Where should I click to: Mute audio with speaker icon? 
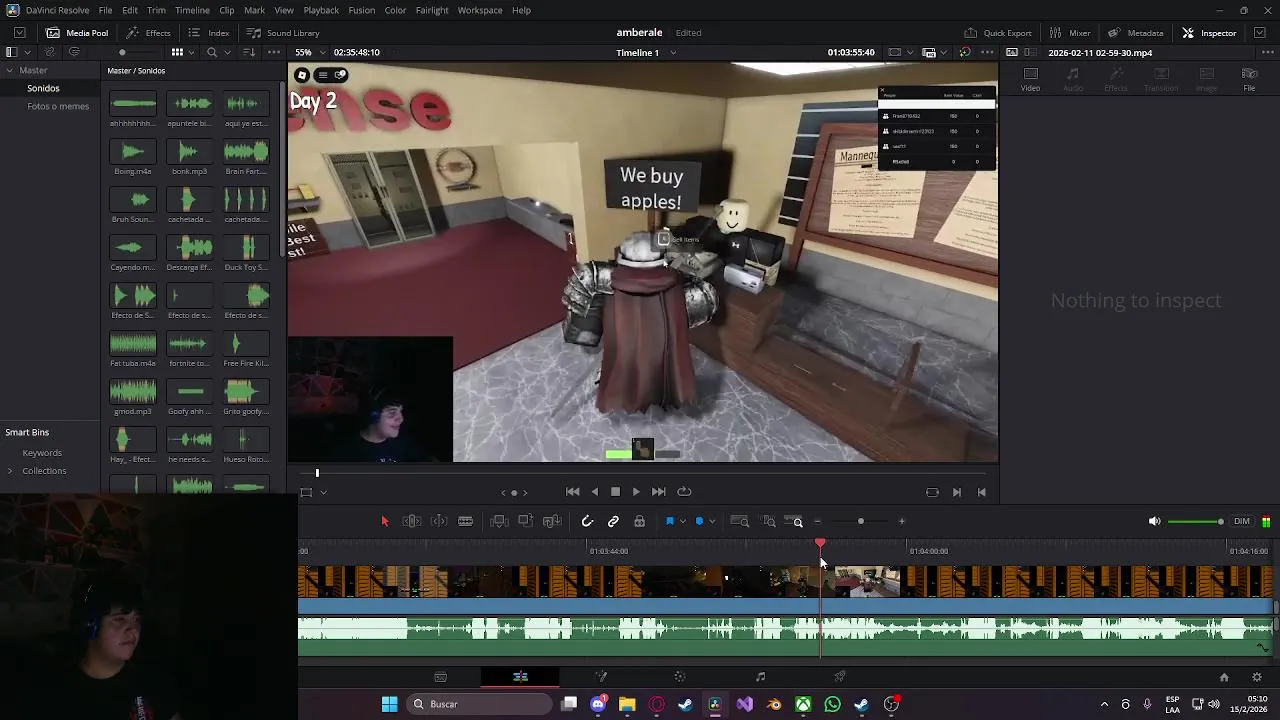coord(1154,521)
